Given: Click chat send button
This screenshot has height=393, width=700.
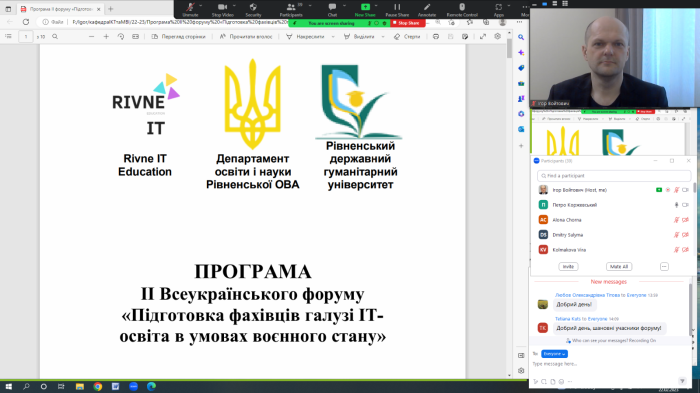Looking at the screenshot, I should click(x=682, y=381).
